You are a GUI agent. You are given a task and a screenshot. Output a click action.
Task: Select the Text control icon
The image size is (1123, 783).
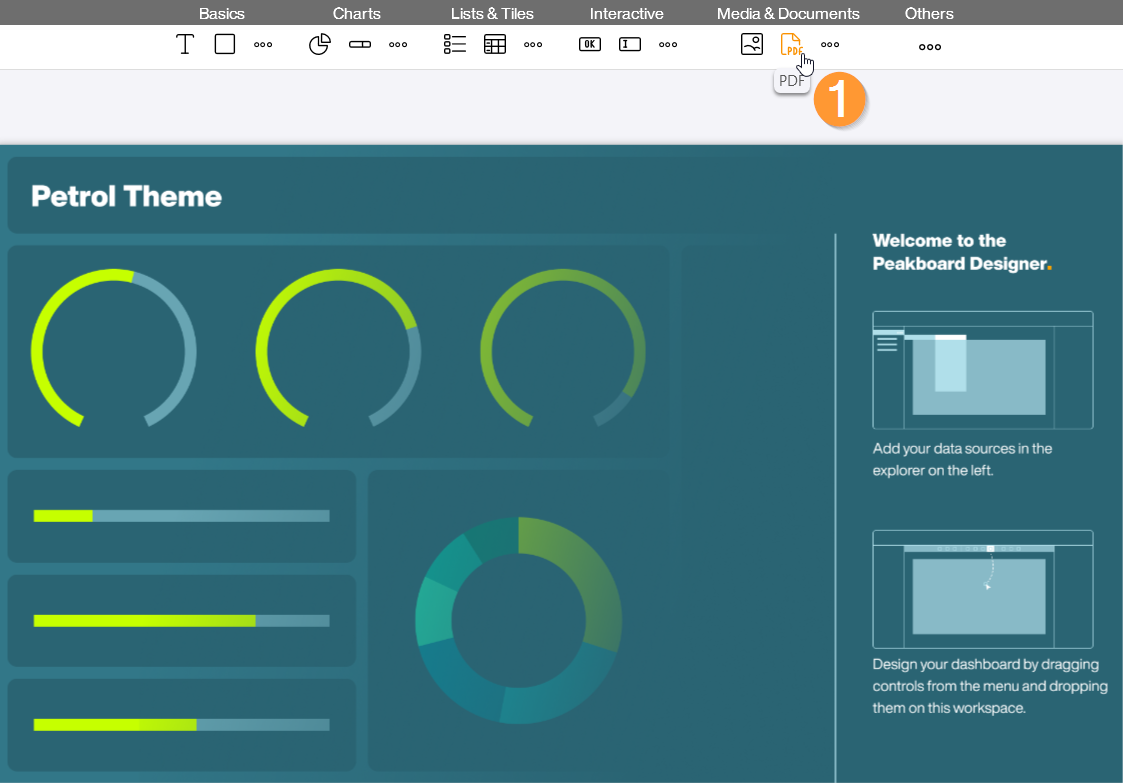(x=185, y=44)
